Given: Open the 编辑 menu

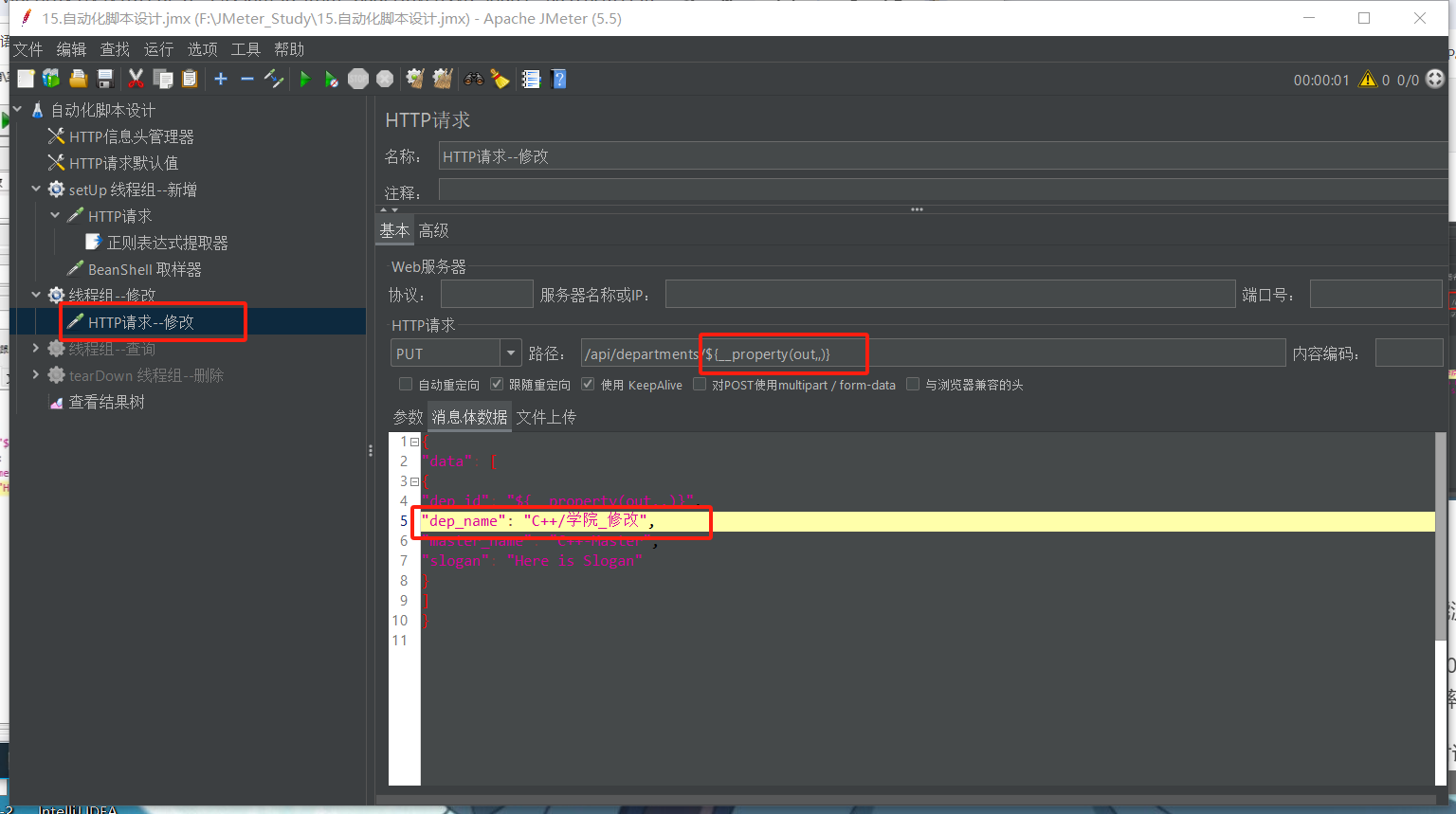Looking at the screenshot, I should (x=71, y=49).
